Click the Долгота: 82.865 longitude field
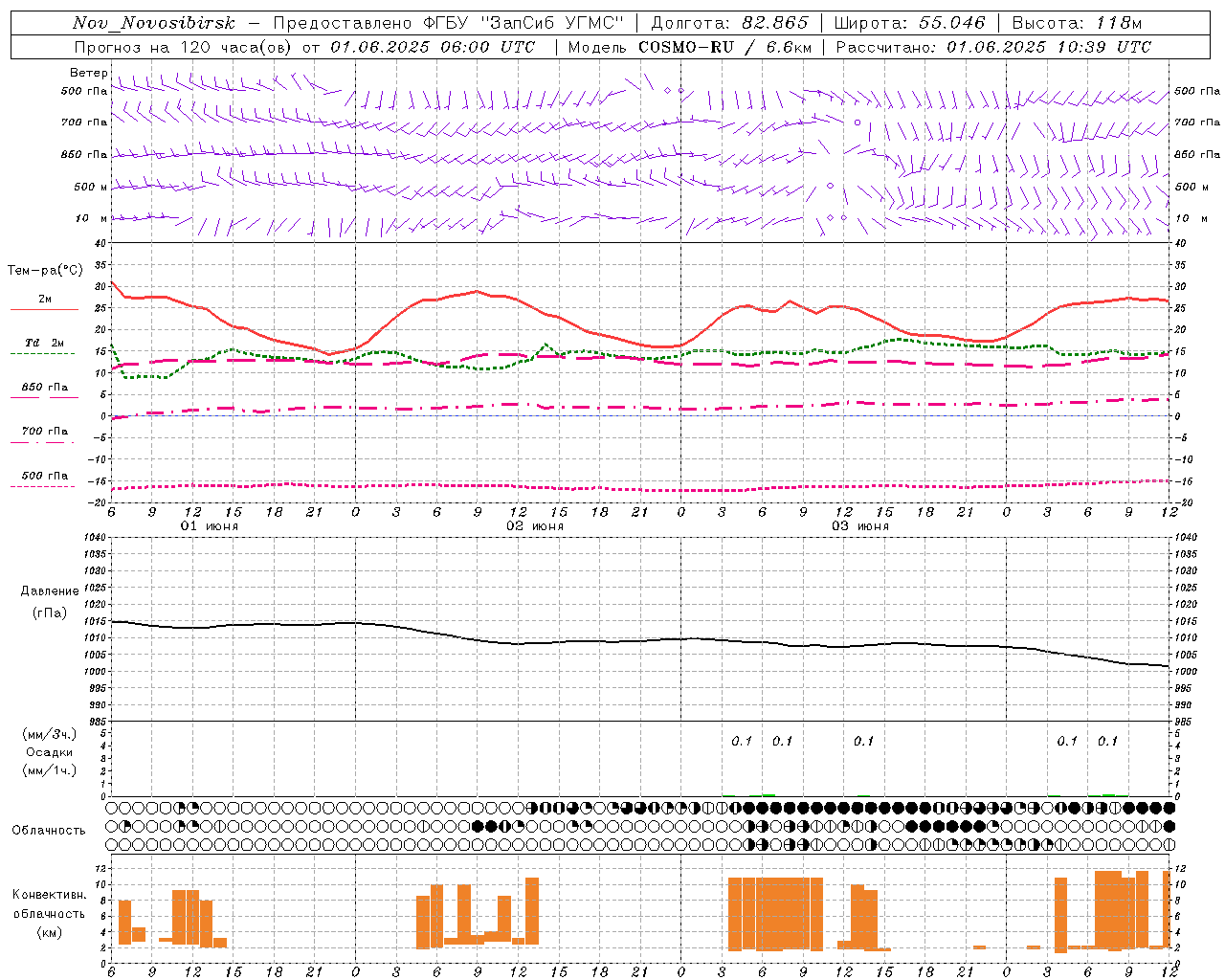This screenshot has width=1225, height=980. pos(729,23)
